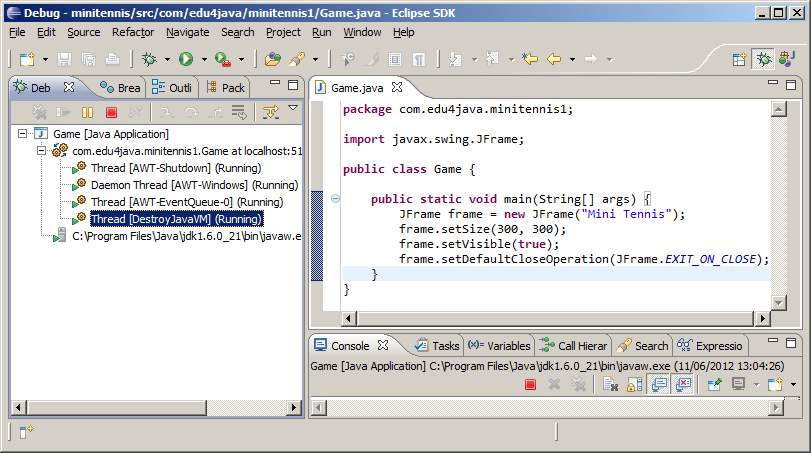The image size is (811, 453).
Task: Click the Save toolbar icon
Action: [x=64, y=59]
